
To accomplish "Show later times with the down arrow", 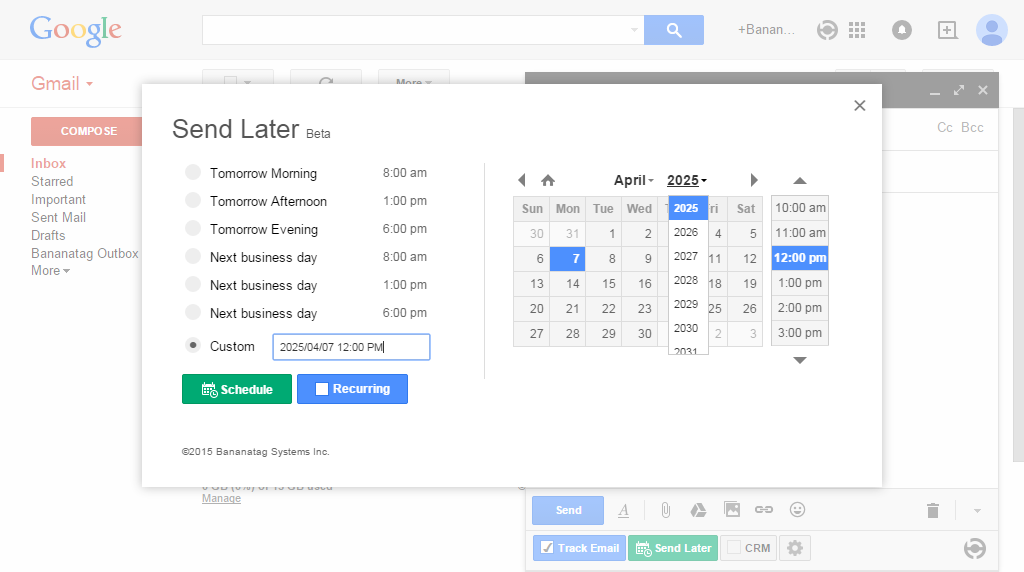I will click(800, 360).
